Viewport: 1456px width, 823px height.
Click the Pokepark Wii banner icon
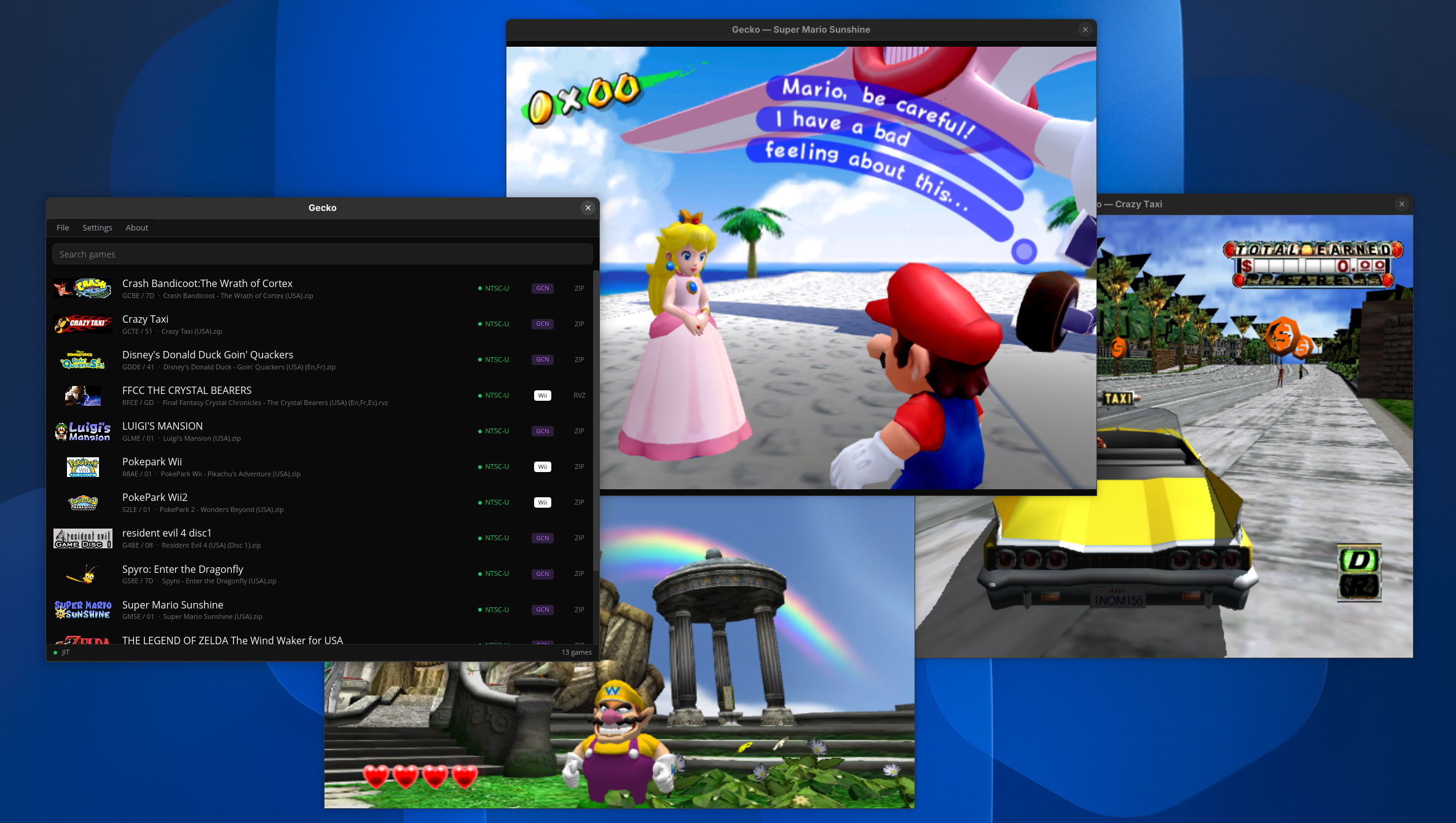83,467
